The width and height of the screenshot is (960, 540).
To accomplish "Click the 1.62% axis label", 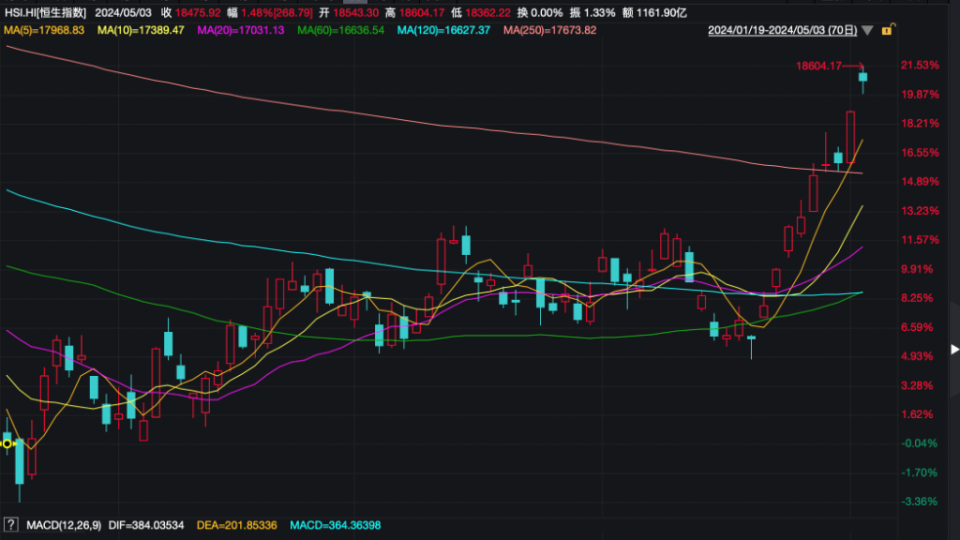I will pos(917,414).
